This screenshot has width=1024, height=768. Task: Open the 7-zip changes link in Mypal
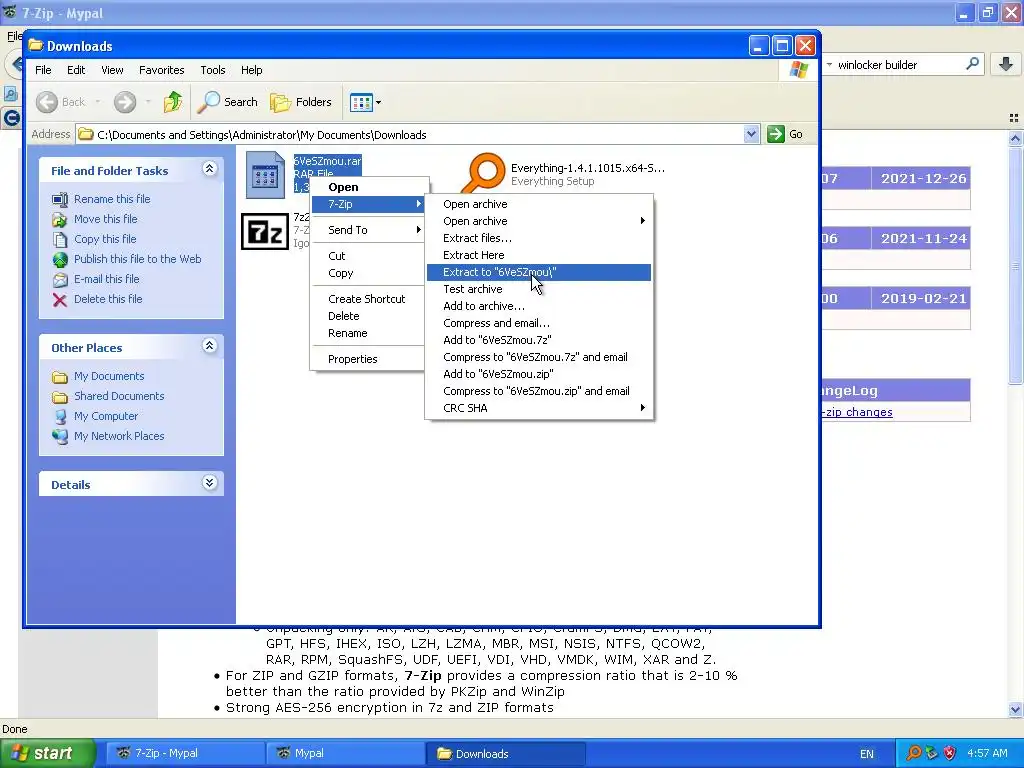pyautogui.click(x=857, y=412)
